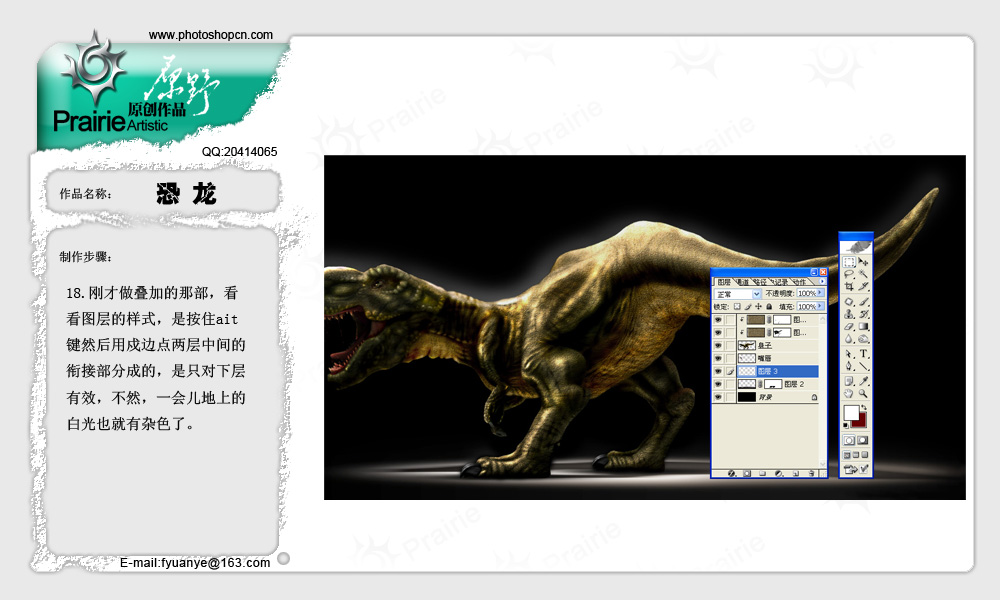
Task: Delete layer with the trash icon
Action: click(811, 474)
